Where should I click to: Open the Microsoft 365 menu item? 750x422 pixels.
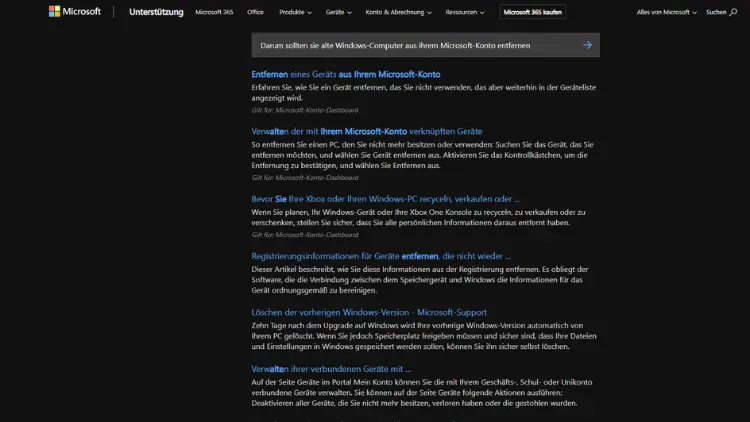click(x=214, y=12)
